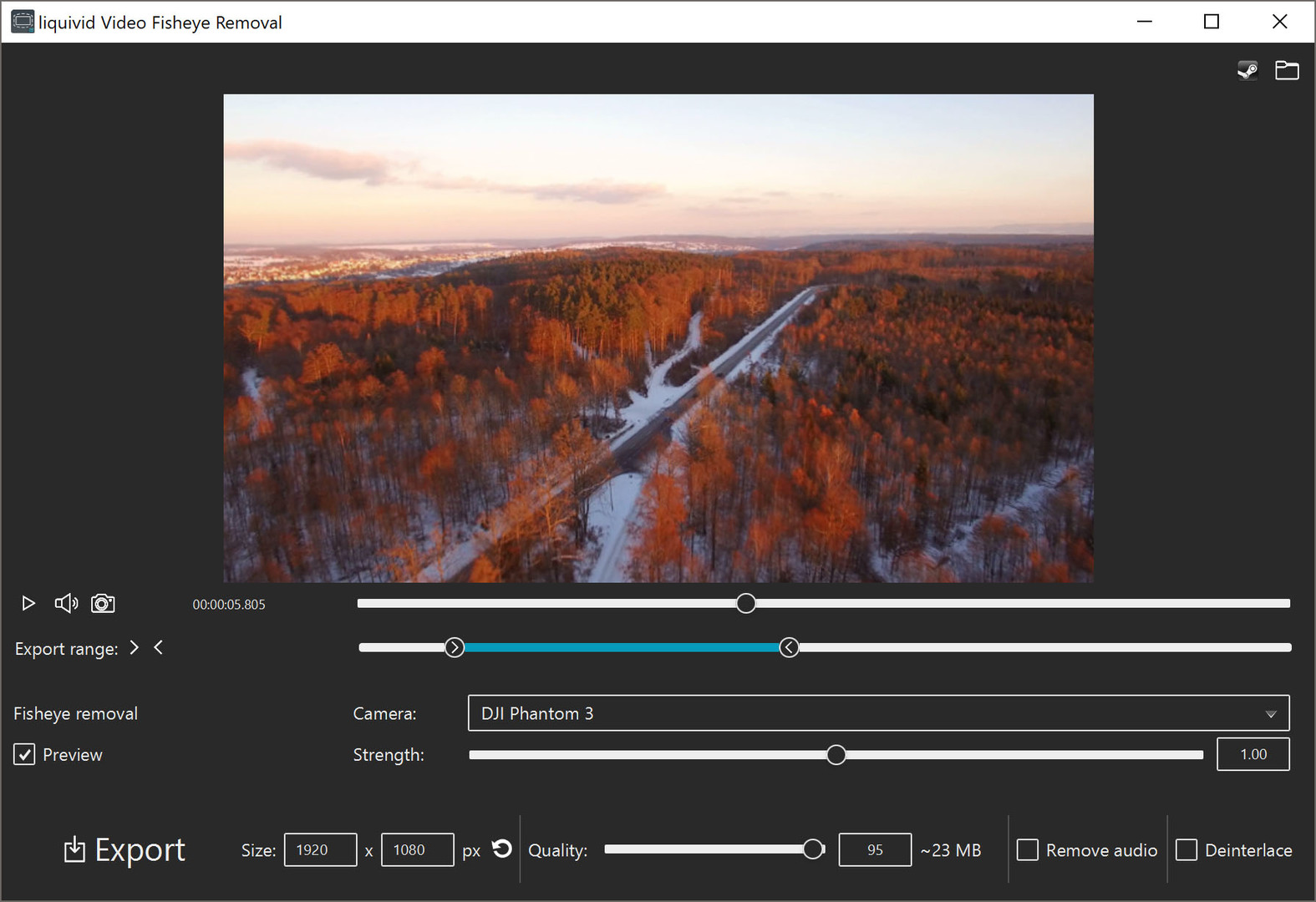Click the export range end marker
Viewport: 1316px width, 902px height.
pos(789,647)
